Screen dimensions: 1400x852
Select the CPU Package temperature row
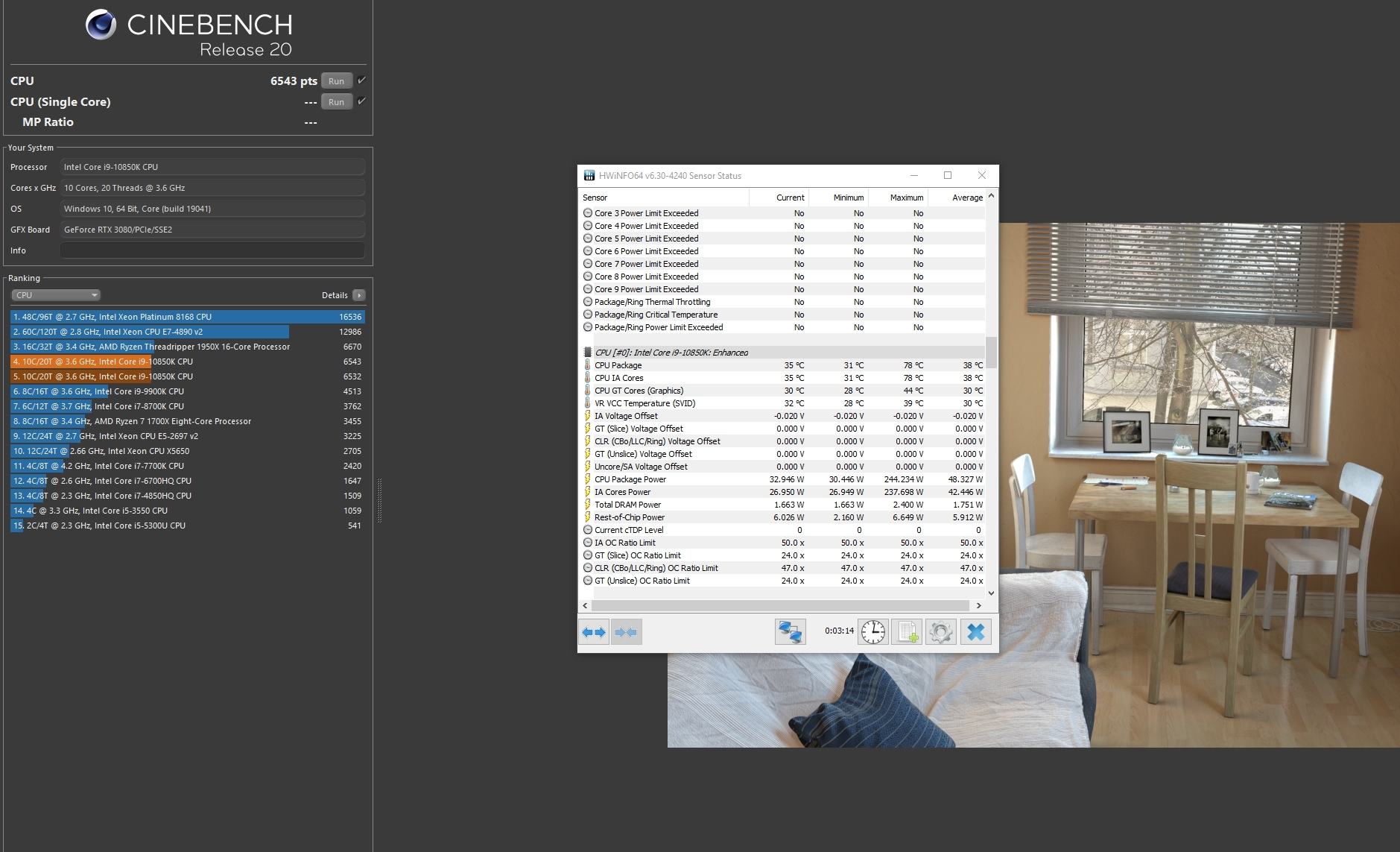click(782, 365)
